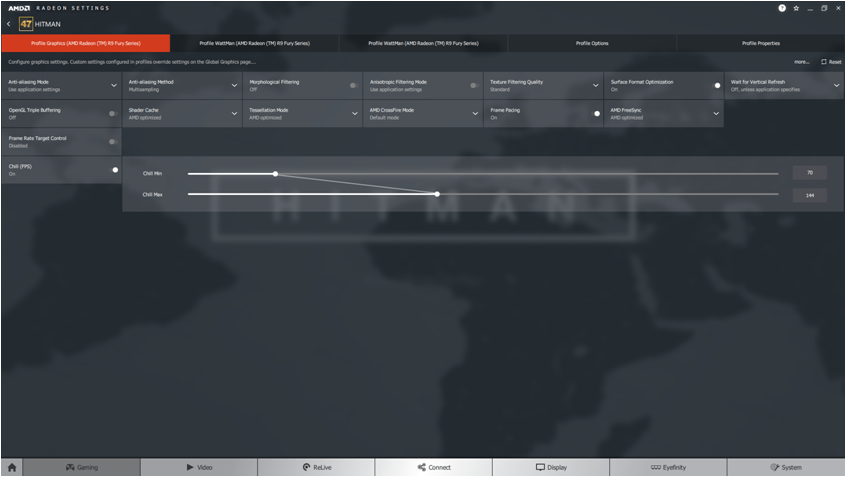
Task: Expand Shader Cache dropdown
Action: [x=234, y=113]
